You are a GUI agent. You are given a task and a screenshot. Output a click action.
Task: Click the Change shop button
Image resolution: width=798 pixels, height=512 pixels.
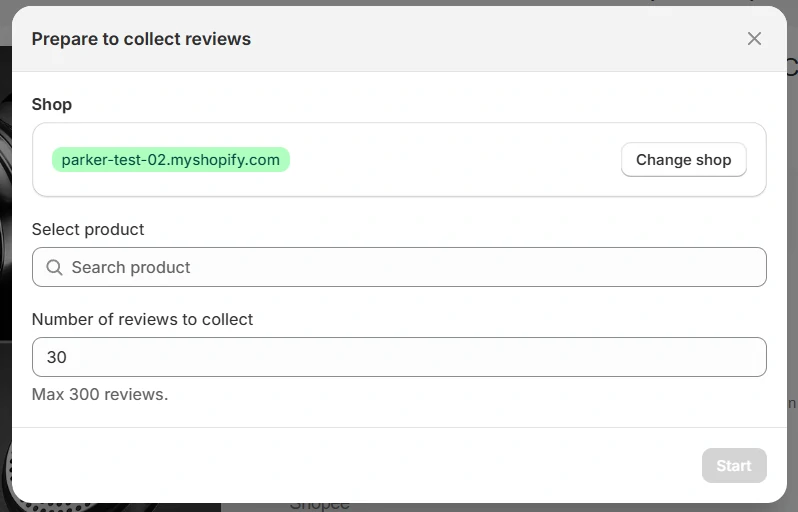(x=683, y=160)
